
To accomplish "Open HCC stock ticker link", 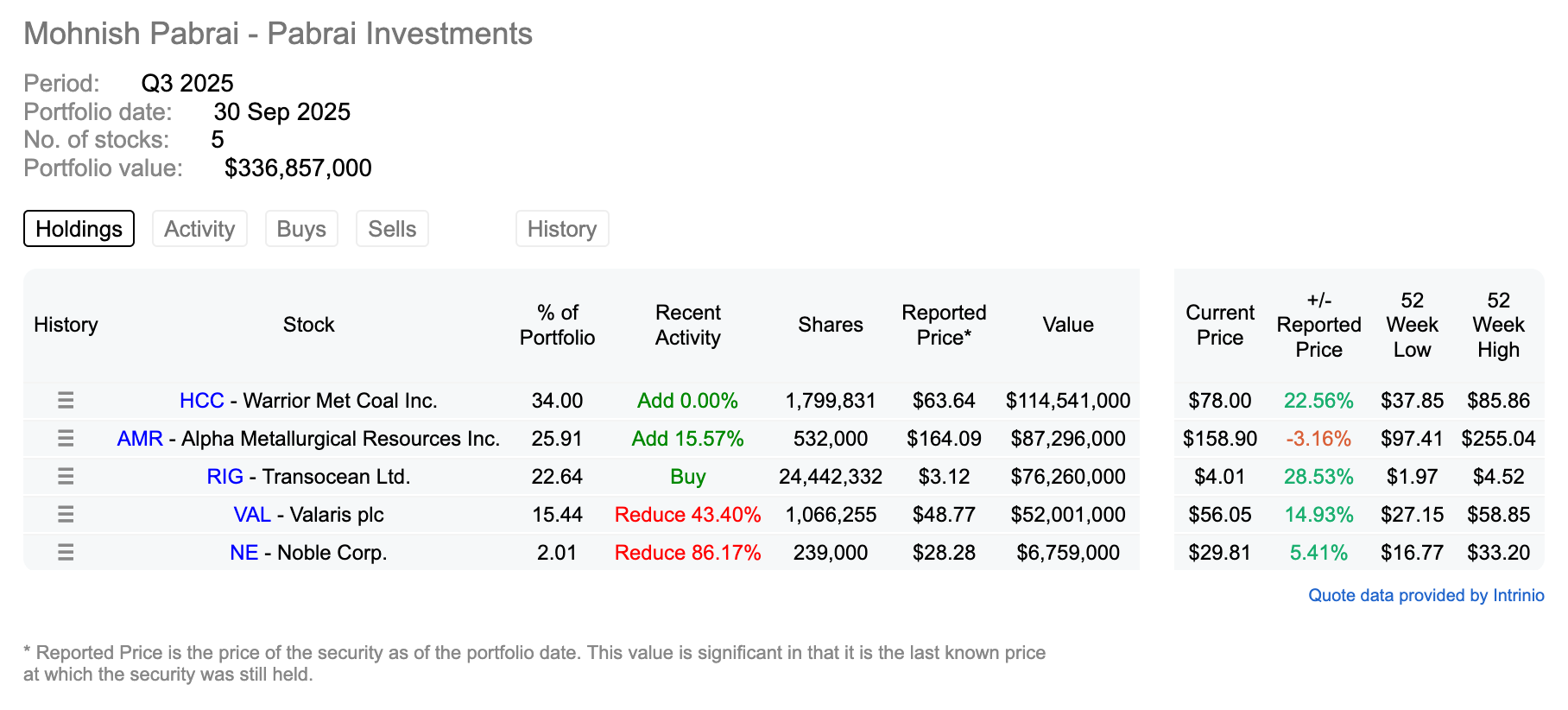I will [202, 401].
